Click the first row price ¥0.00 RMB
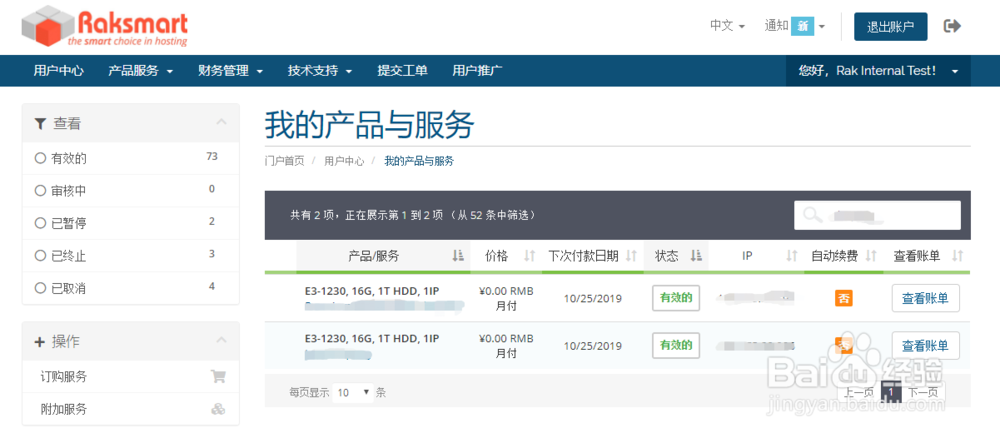1000x438 pixels. 506,291
